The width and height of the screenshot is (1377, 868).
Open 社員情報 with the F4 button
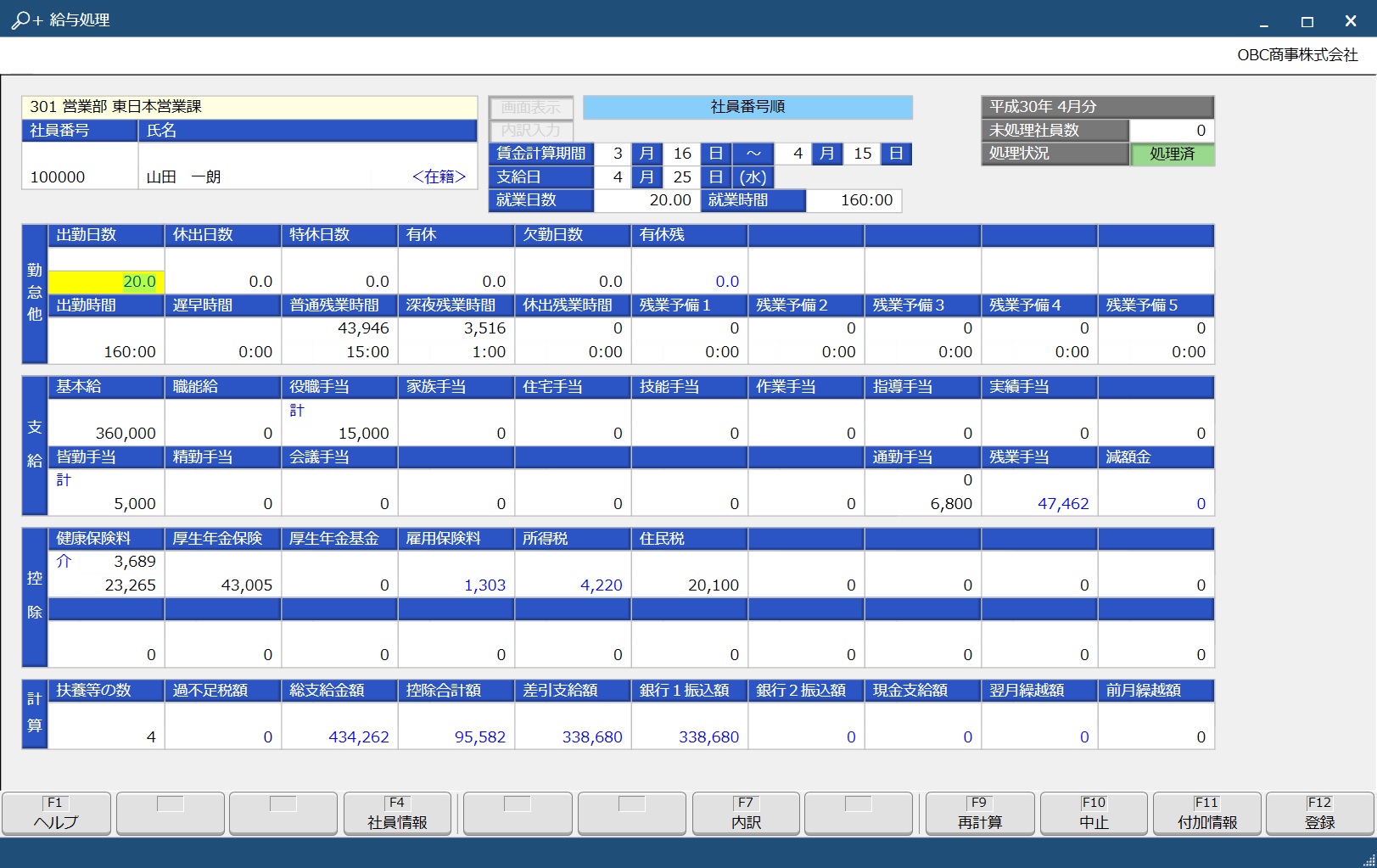click(x=397, y=814)
